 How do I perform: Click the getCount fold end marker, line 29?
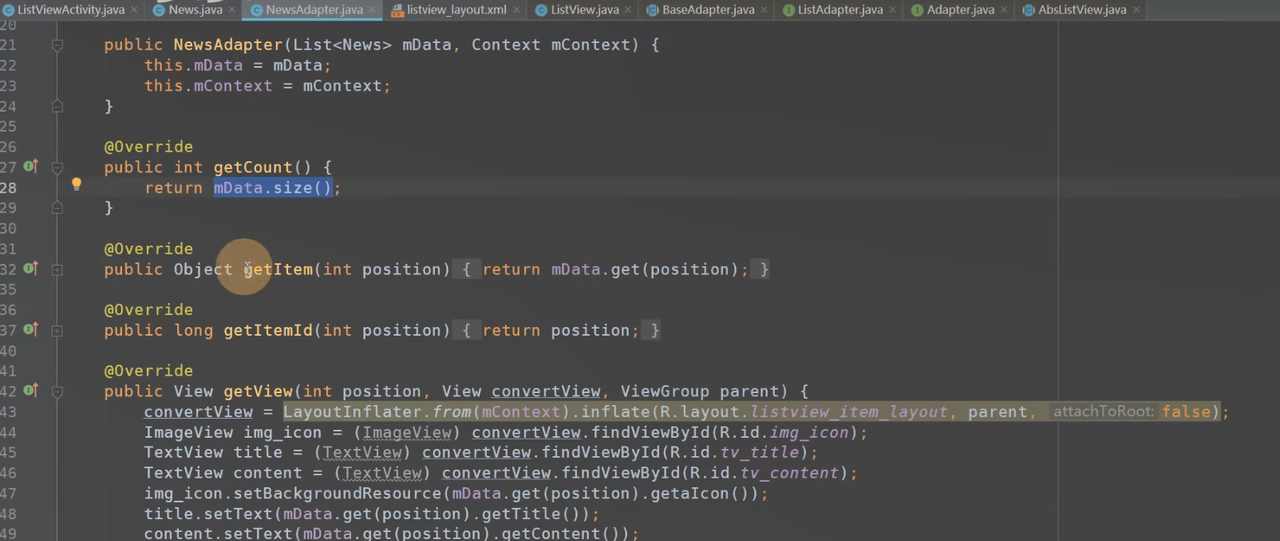(57, 208)
